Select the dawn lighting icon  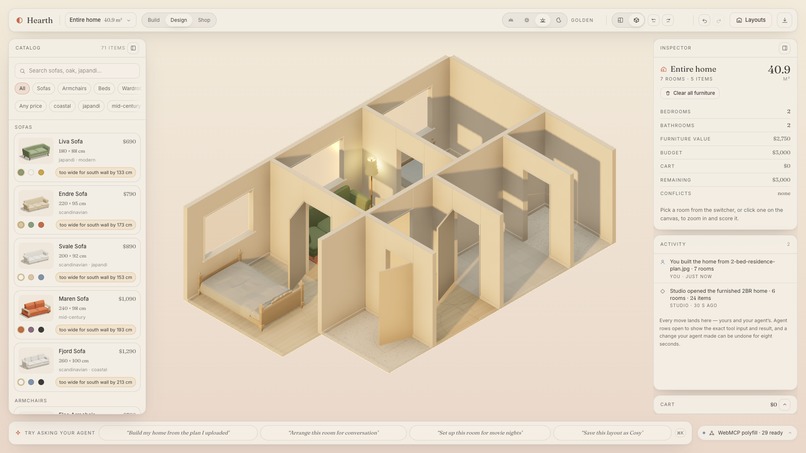click(x=510, y=20)
